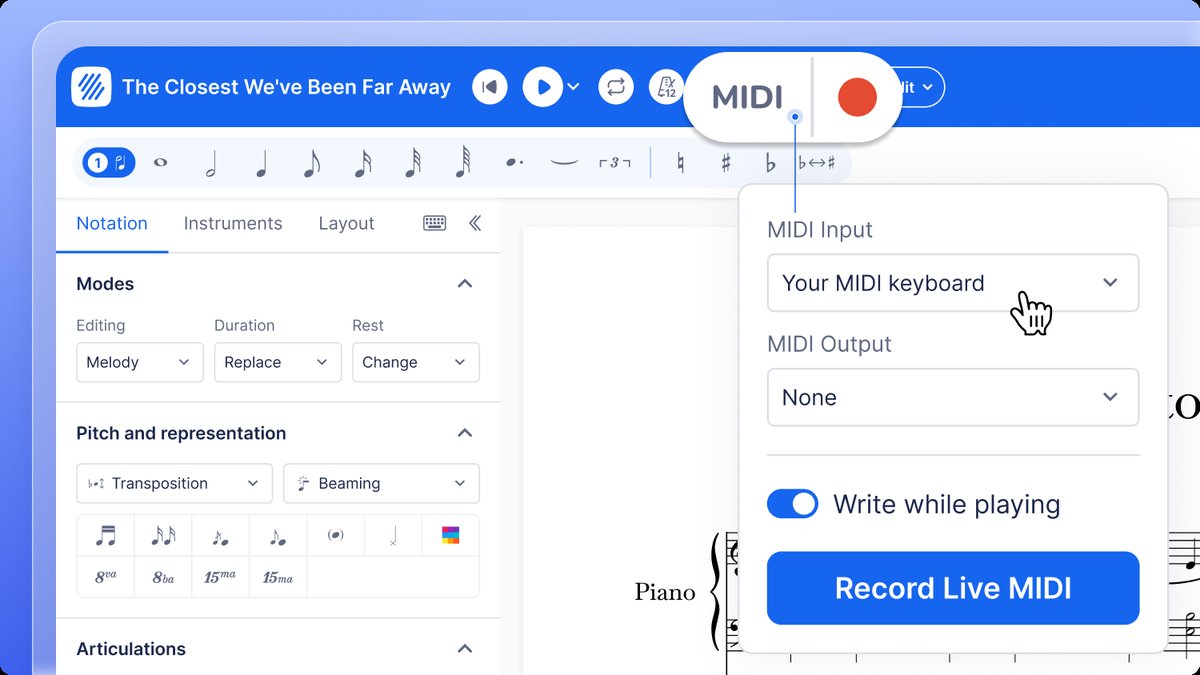Apply the flat accidental

pyautogui.click(x=770, y=163)
